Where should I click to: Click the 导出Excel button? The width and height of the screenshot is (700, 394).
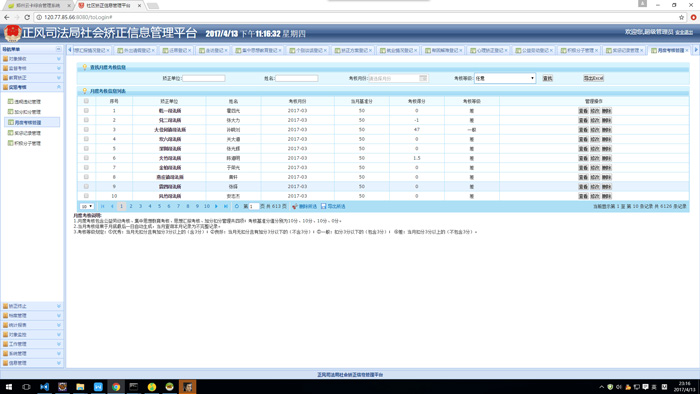click(x=593, y=78)
